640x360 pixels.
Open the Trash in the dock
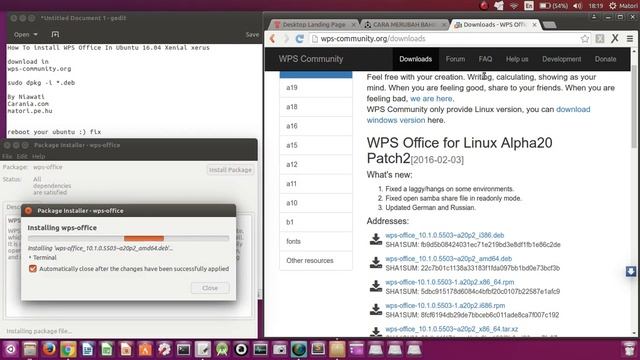click(x=629, y=349)
